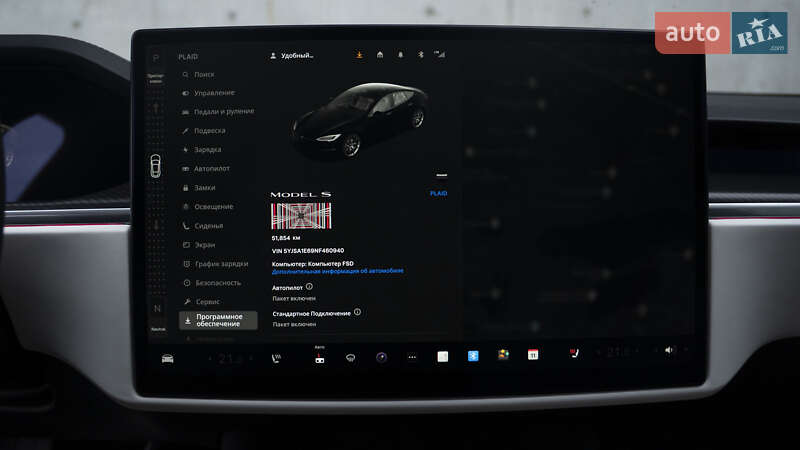The image size is (800, 450).
Task: Tap the PLAID title above the menu
Action: click(188, 57)
